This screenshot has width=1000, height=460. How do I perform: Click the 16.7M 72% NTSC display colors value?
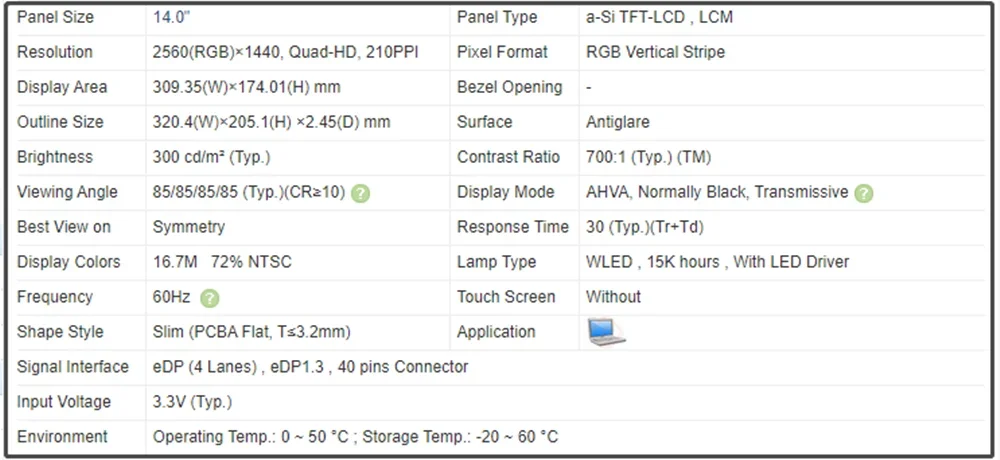click(x=221, y=262)
